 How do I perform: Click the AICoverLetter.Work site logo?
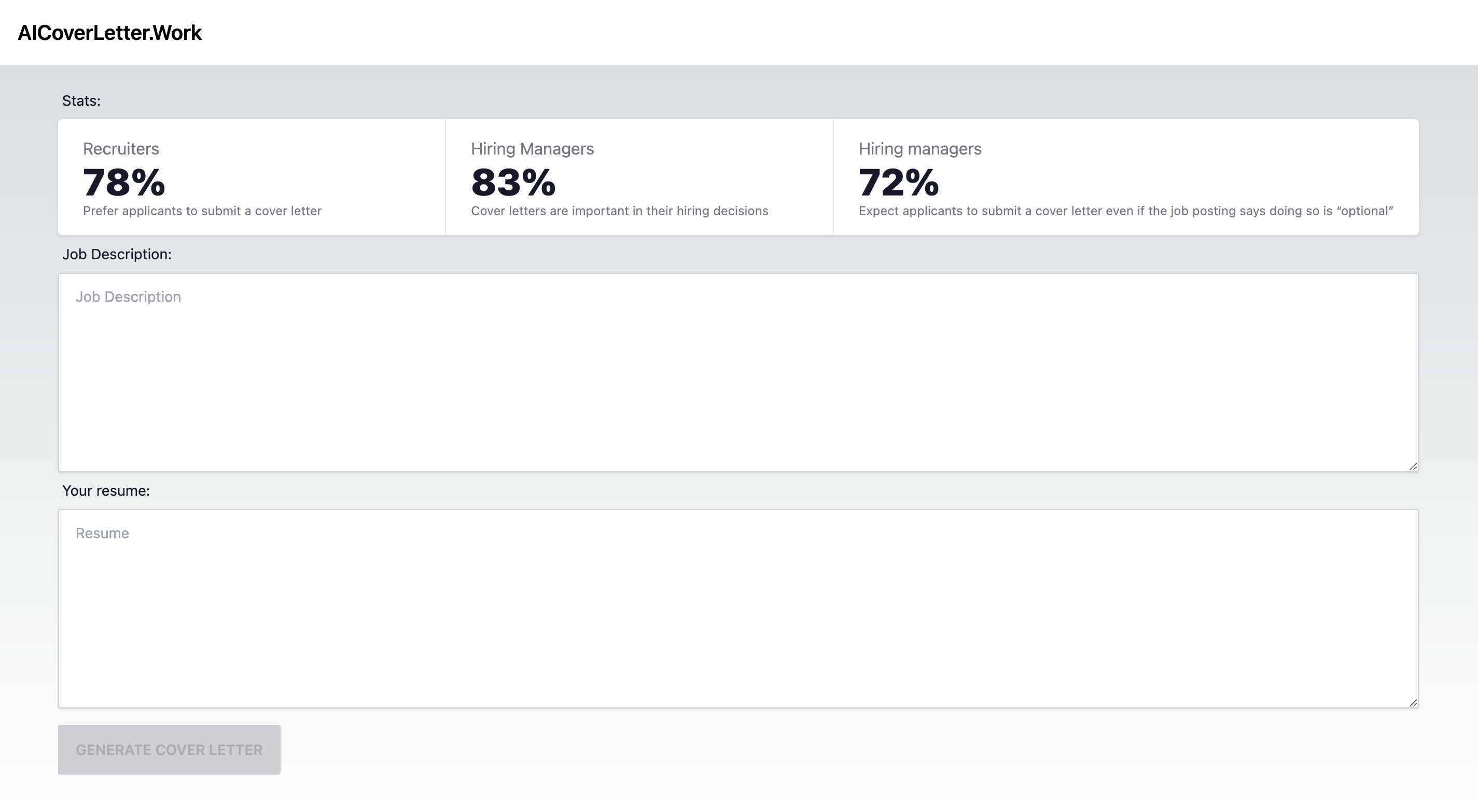(109, 33)
